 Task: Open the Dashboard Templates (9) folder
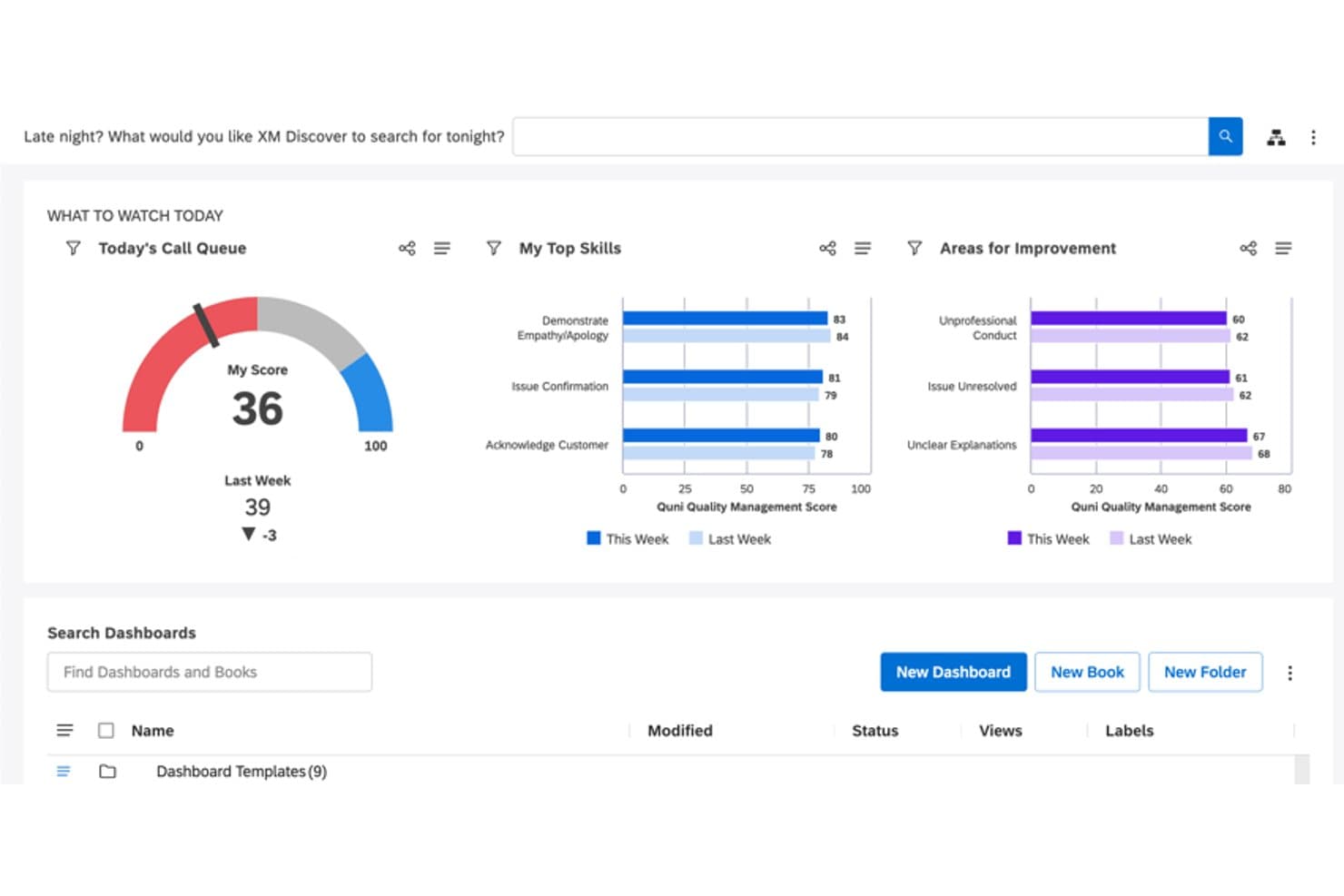pos(241,771)
